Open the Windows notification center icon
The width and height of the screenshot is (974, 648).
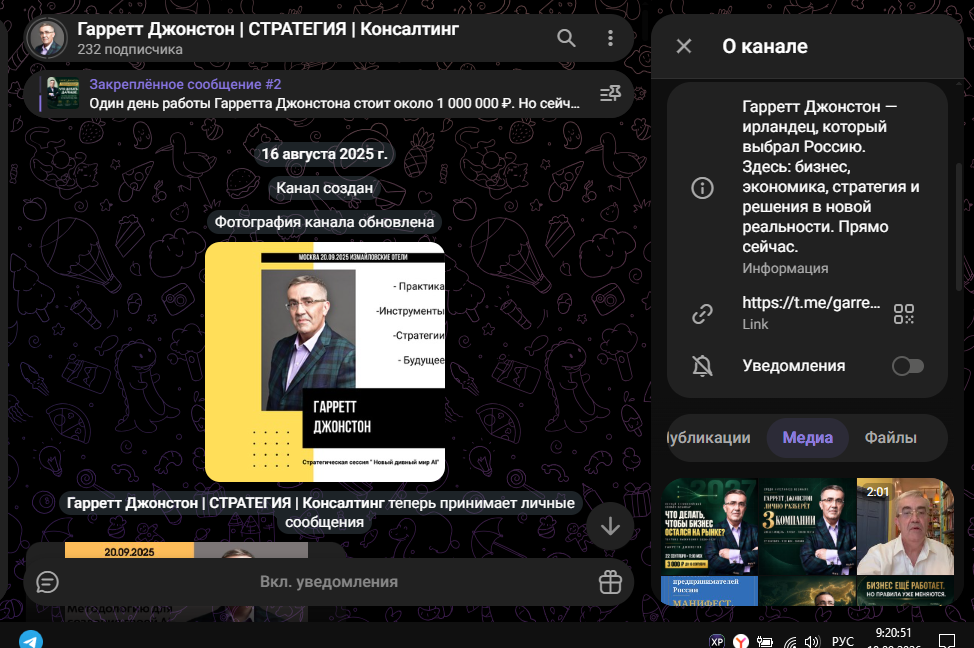pos(946,641)
